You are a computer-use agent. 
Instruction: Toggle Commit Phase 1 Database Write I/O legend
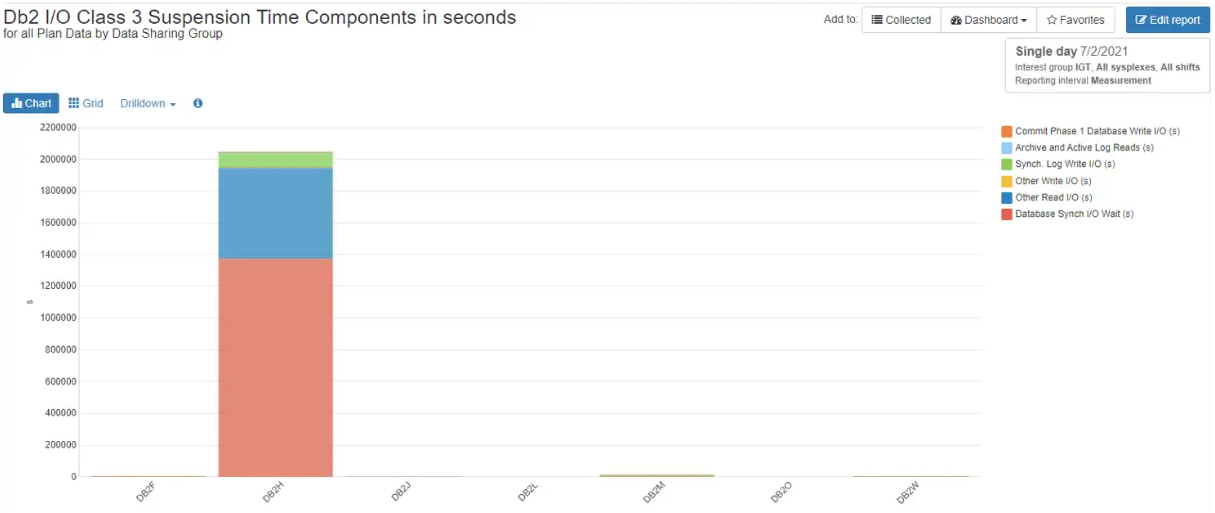1091,131
